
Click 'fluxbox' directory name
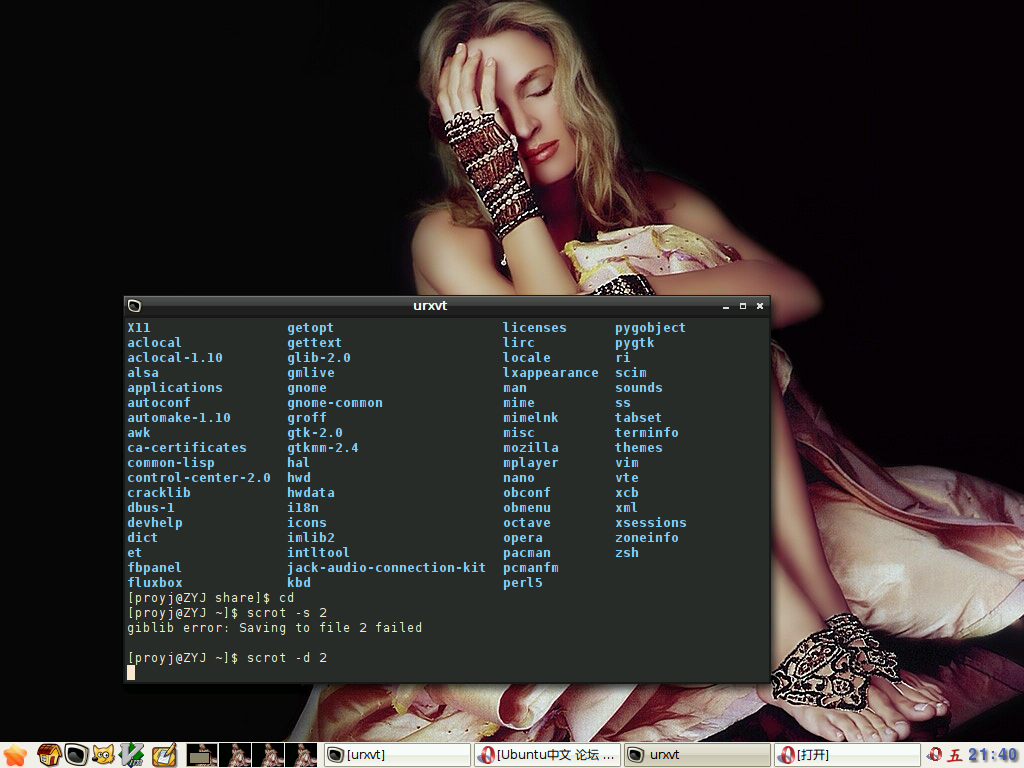[x=155, y=583]
